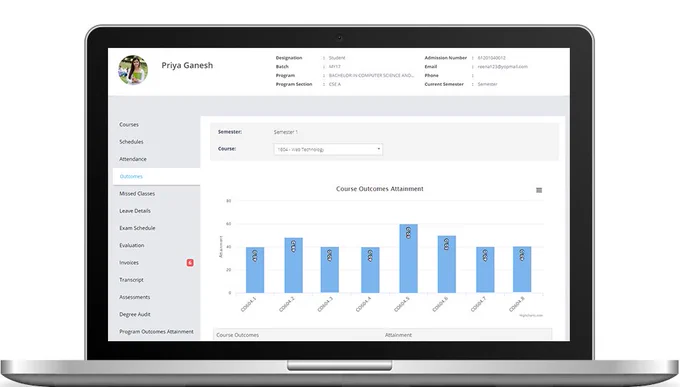Click the CO604.3 bar in the chart

[x=330, y=270]
